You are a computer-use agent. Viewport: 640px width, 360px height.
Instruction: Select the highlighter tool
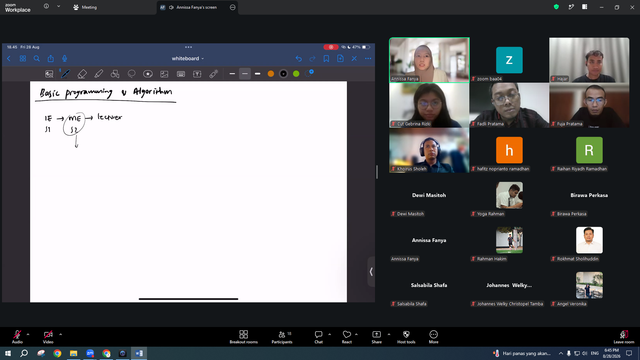[98, 74]
